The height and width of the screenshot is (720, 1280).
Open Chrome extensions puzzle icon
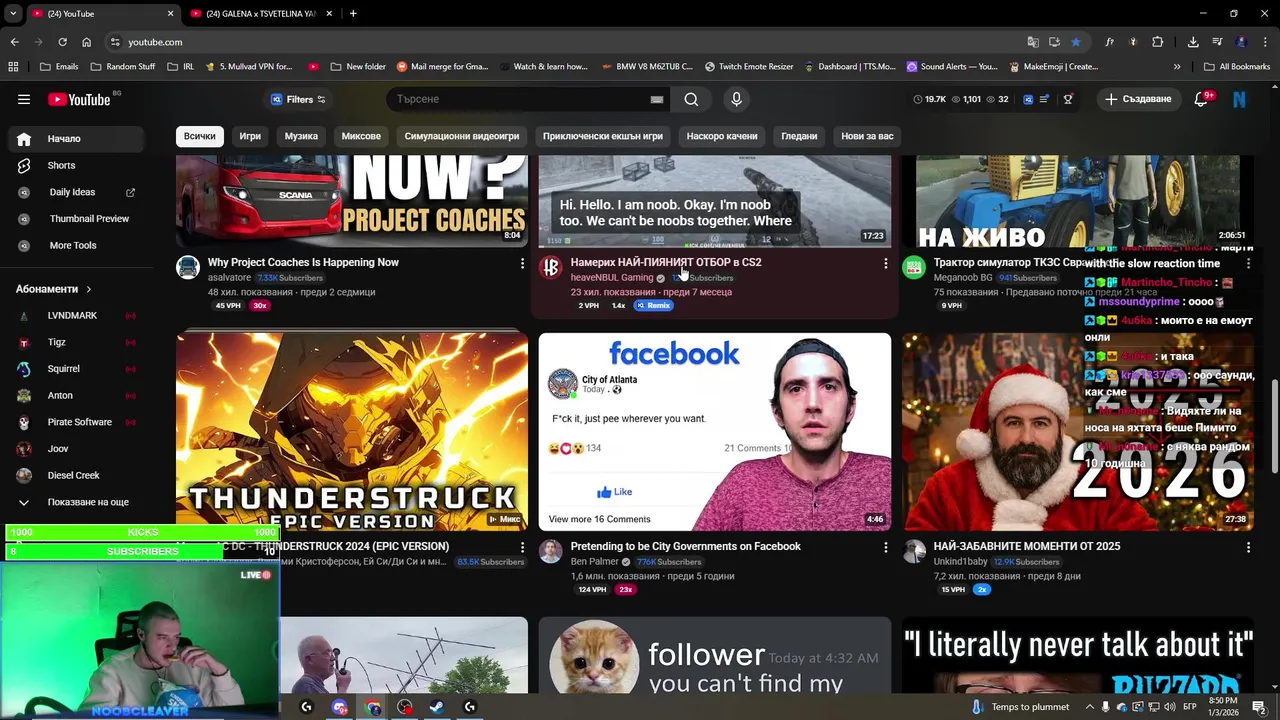(x=1157, y=42)
